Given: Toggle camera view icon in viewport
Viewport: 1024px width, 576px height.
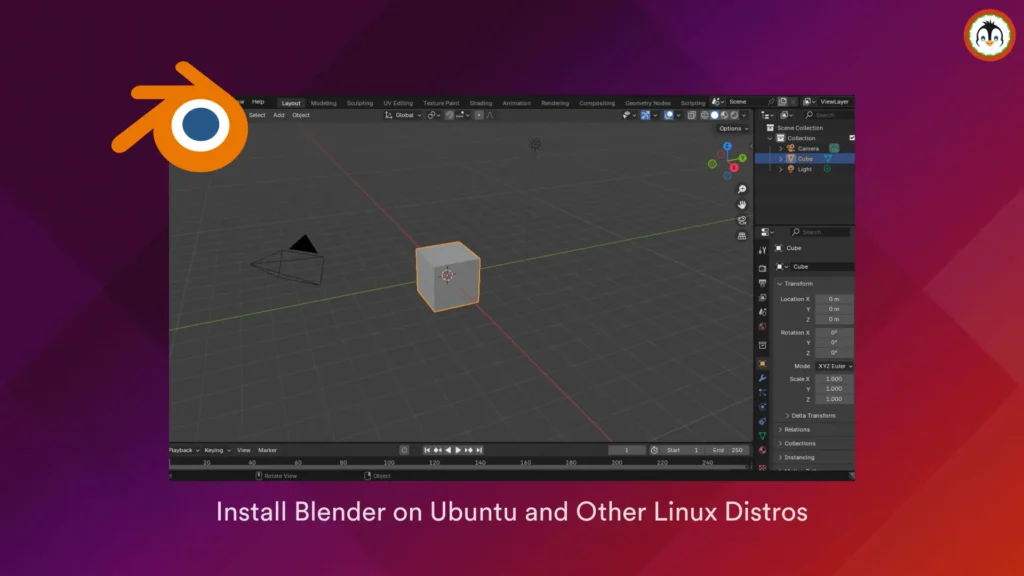Looking at the screenshot, I should pos(742,220).
